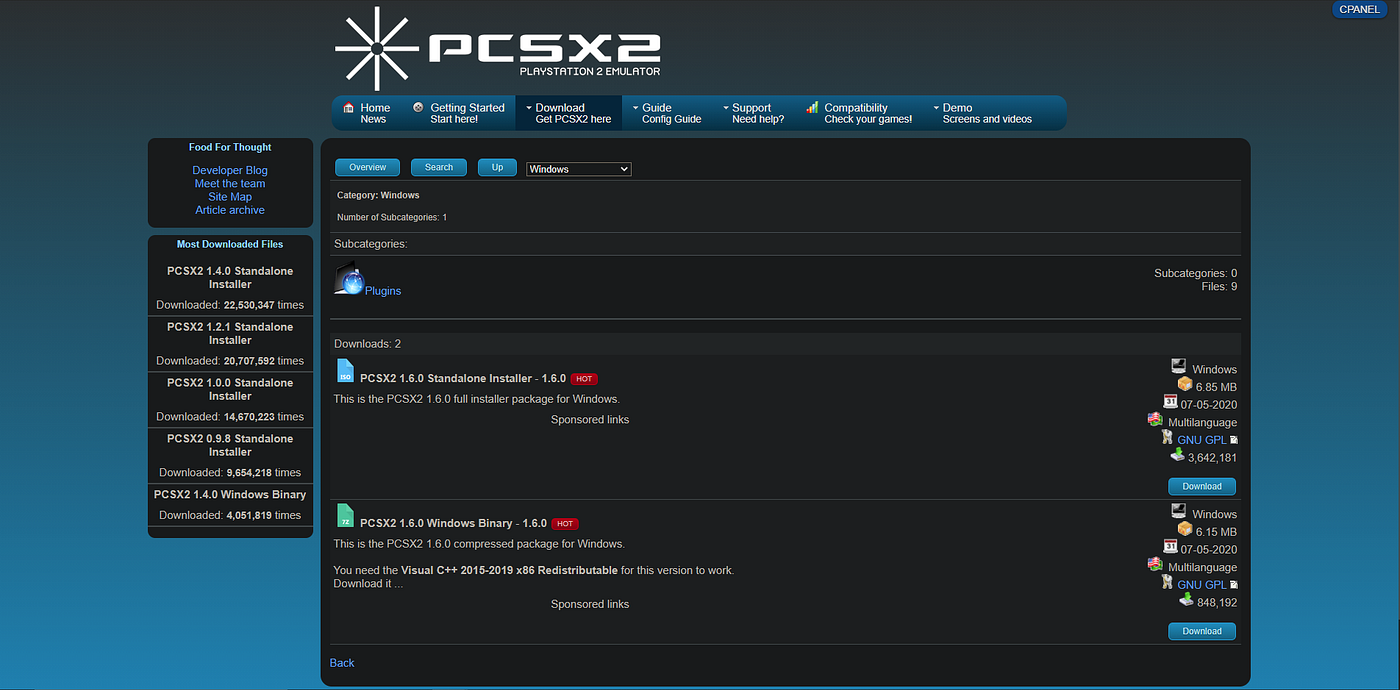Click the Back link at the bottom
Viewport: 1400px width, 690px height.
pos(342,663)
